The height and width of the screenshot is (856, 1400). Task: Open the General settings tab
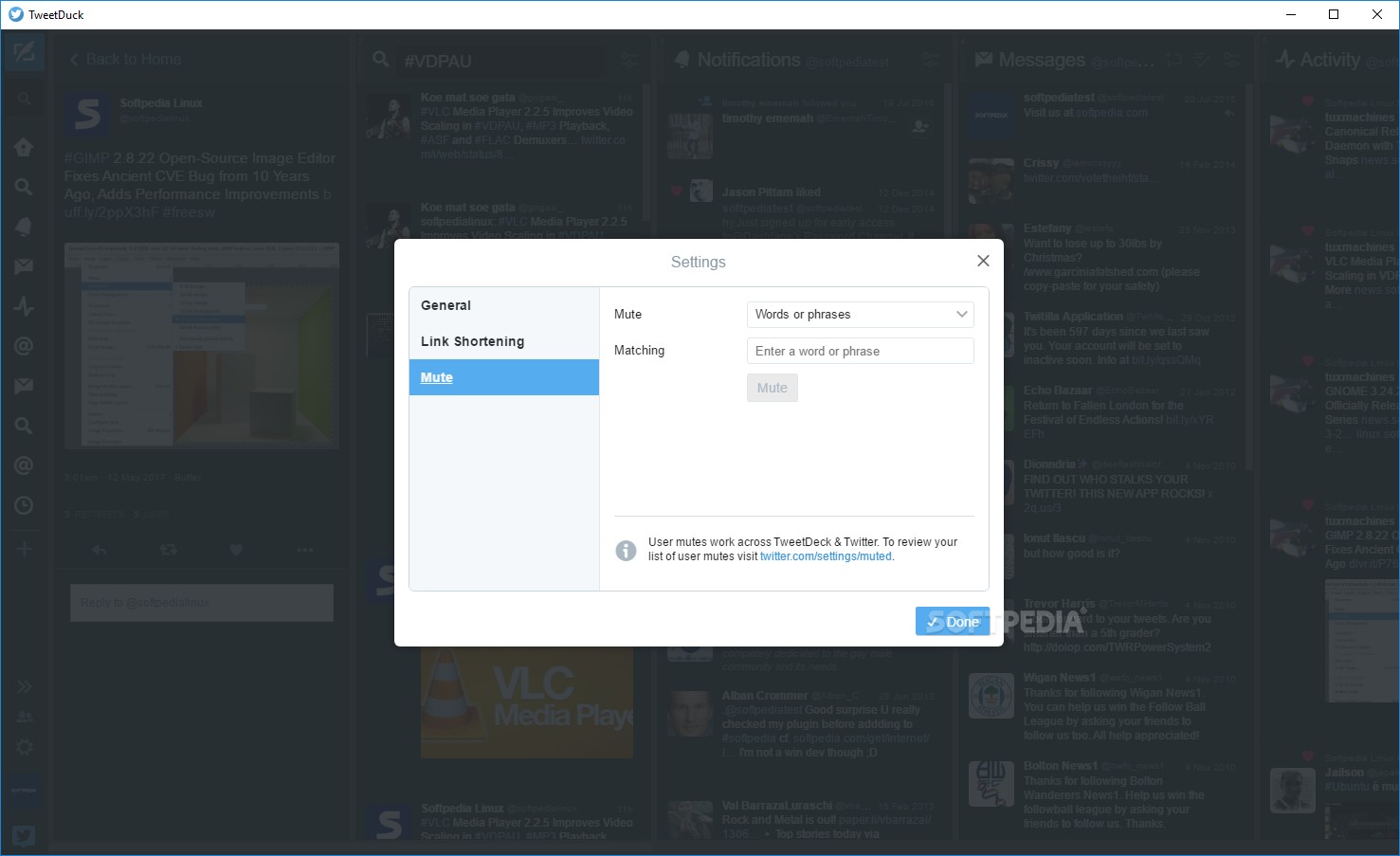click(x=504, y=305)
